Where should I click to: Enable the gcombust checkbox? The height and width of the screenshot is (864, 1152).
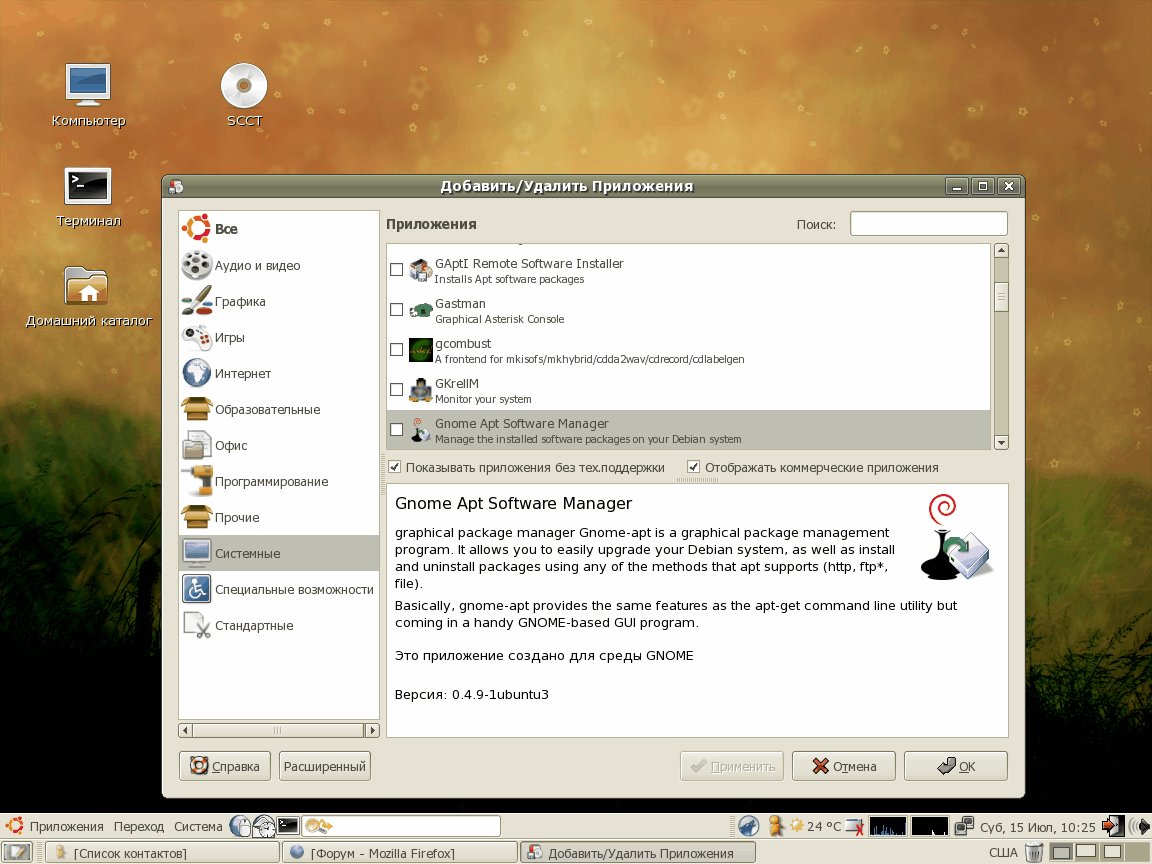[397, 350]
